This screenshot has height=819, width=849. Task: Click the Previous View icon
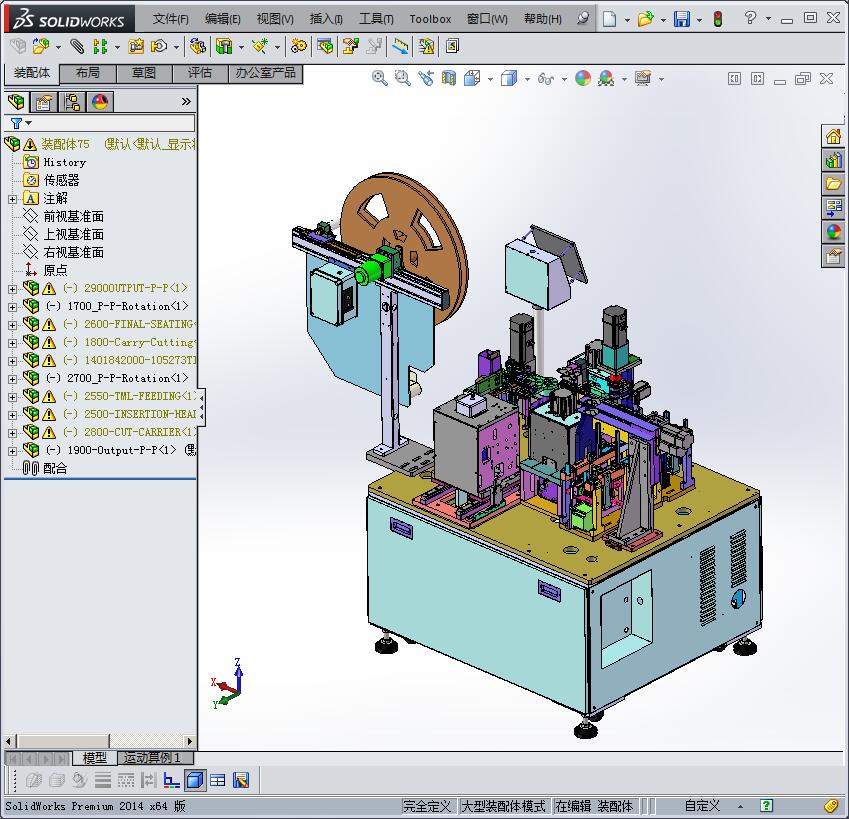click(426, 78)
